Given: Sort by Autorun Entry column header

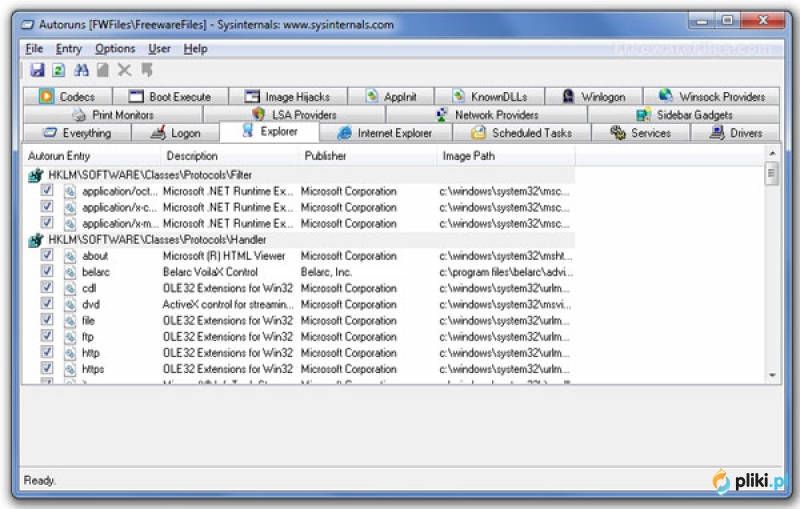Looking at the screenshot, I should 91,156.
